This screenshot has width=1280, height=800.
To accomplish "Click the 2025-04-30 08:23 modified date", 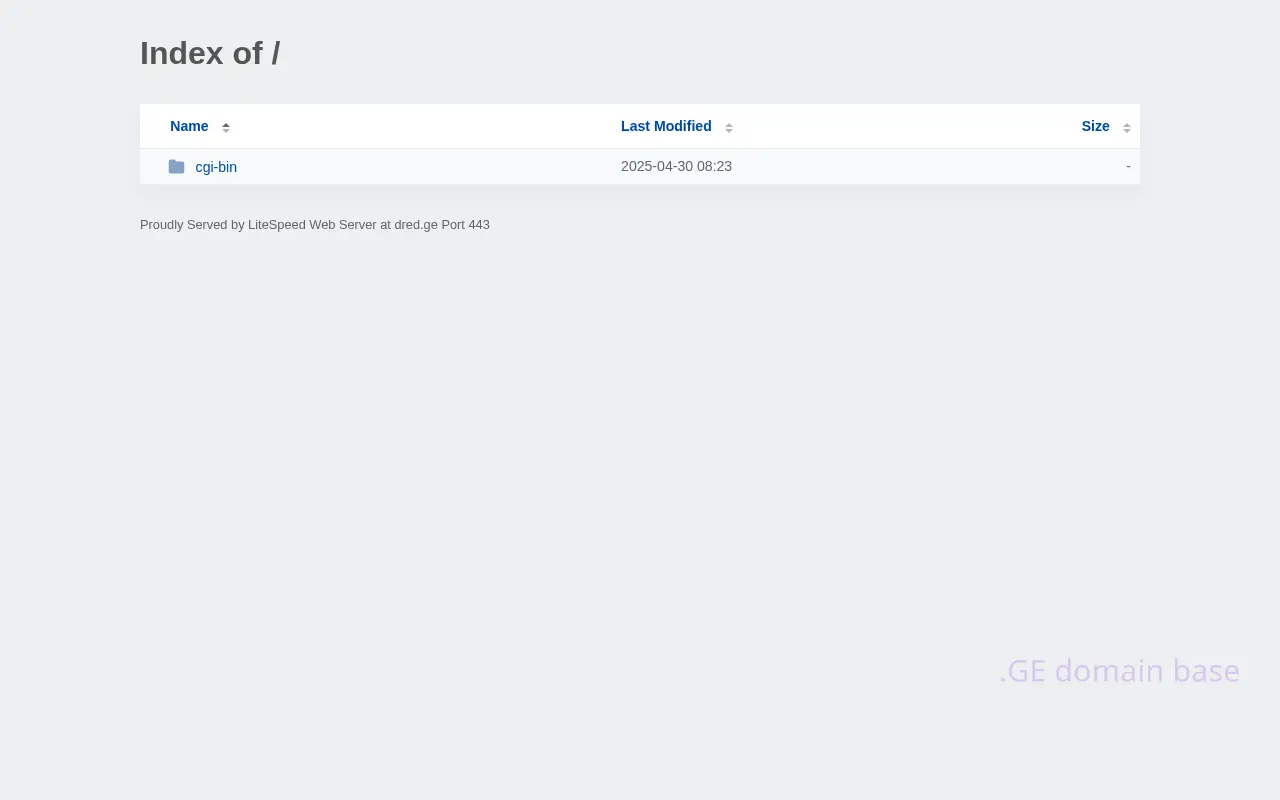I will (x=676, y=166).
